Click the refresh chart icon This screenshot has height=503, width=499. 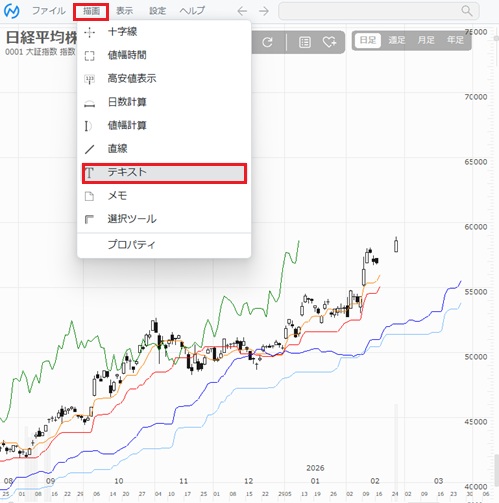267,42
